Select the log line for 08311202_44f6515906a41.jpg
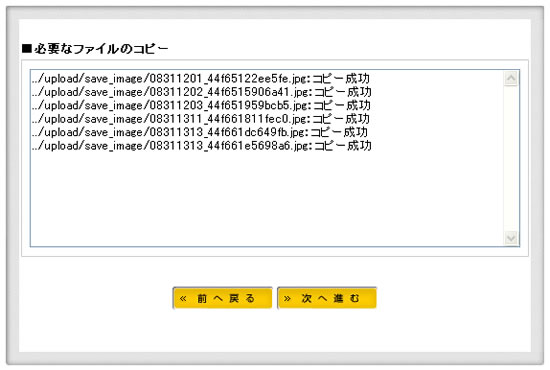This screenshot has height=370, width=550. 202,92
